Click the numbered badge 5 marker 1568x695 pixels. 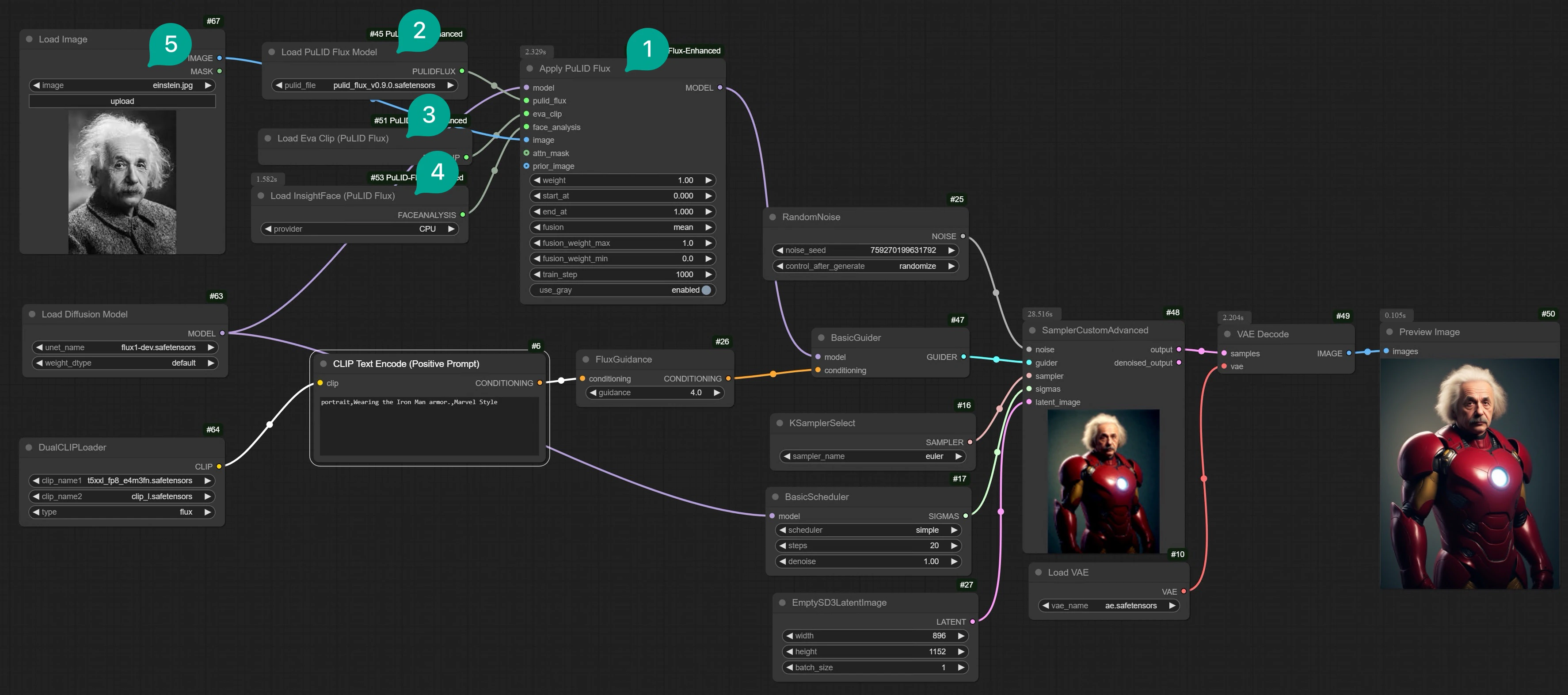coord(171,44)
